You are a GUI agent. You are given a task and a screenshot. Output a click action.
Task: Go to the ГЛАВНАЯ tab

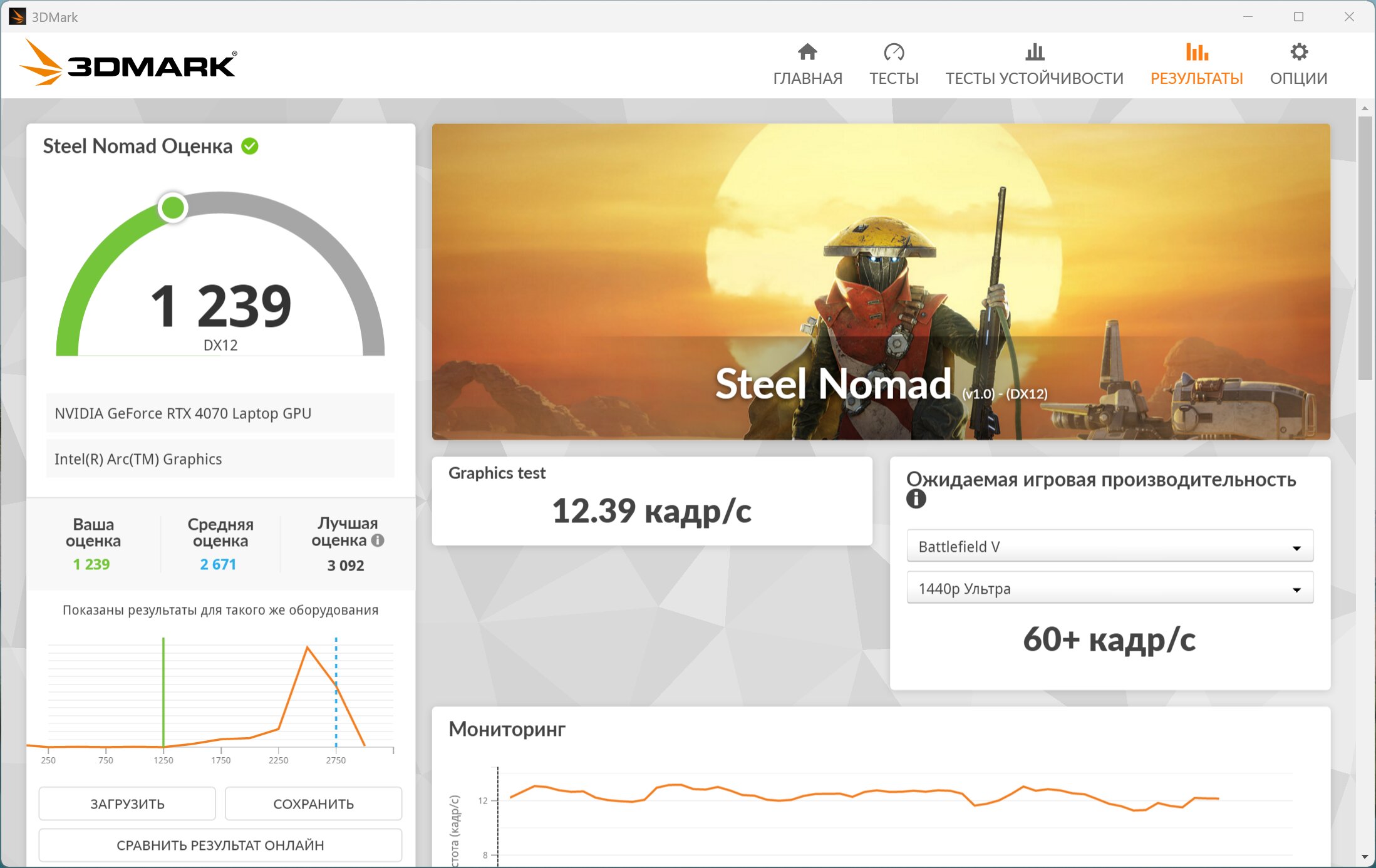pos(807,78)
